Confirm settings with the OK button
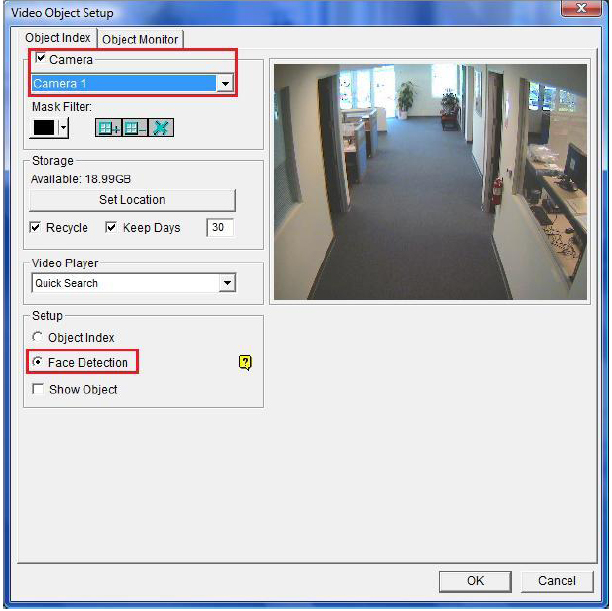This screenshot has width=612, height=611. tap(475, 581)
